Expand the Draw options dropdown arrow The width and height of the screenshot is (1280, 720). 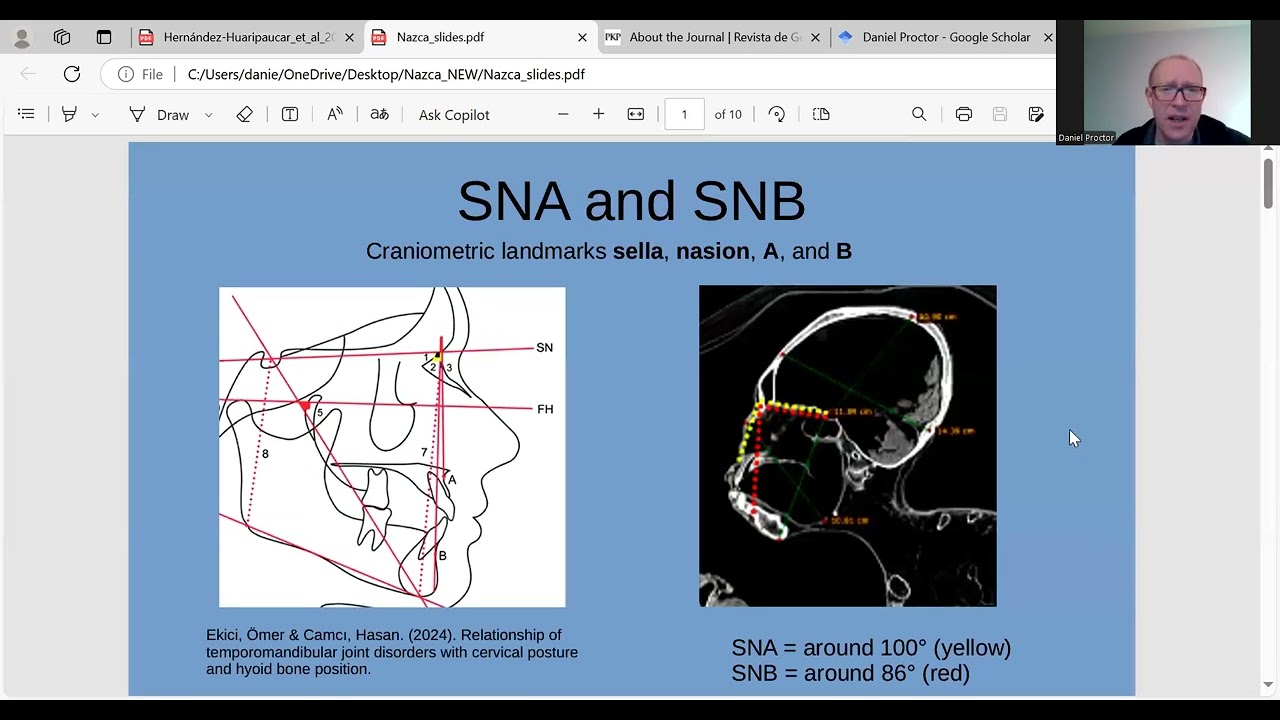tap(208, 115)
